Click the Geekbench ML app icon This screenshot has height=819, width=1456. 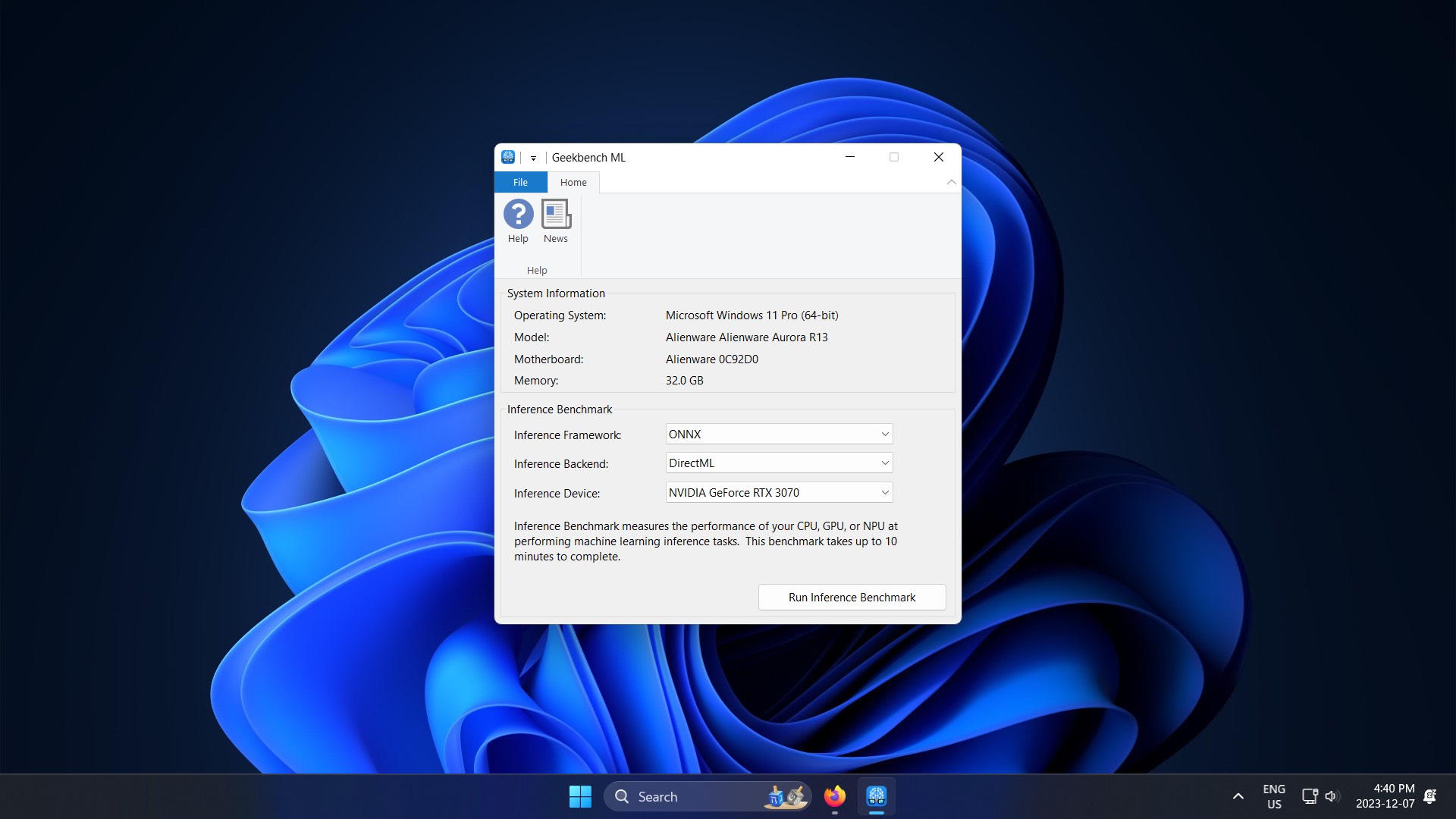(876, 796)
